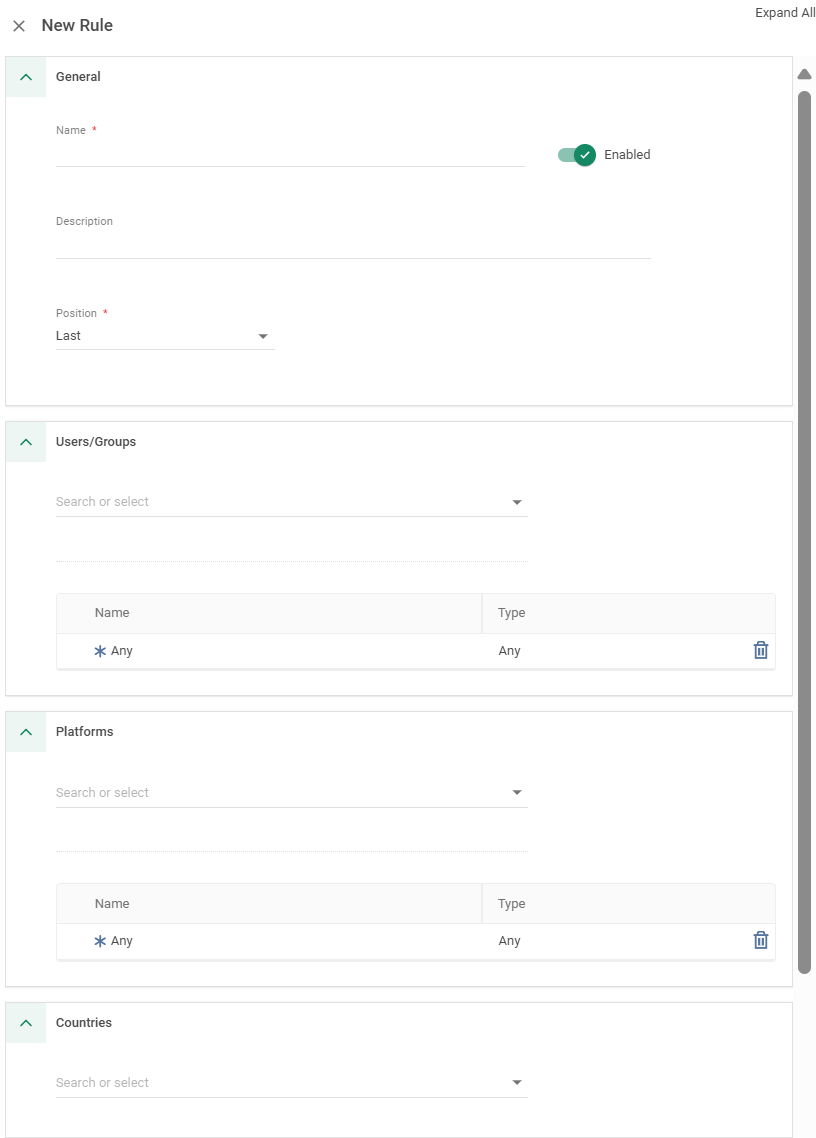Image resolution: width=816 pixels, height=1138 pixels.
Task: Delete the Any row in Platforms
Action: click(760, 940)
